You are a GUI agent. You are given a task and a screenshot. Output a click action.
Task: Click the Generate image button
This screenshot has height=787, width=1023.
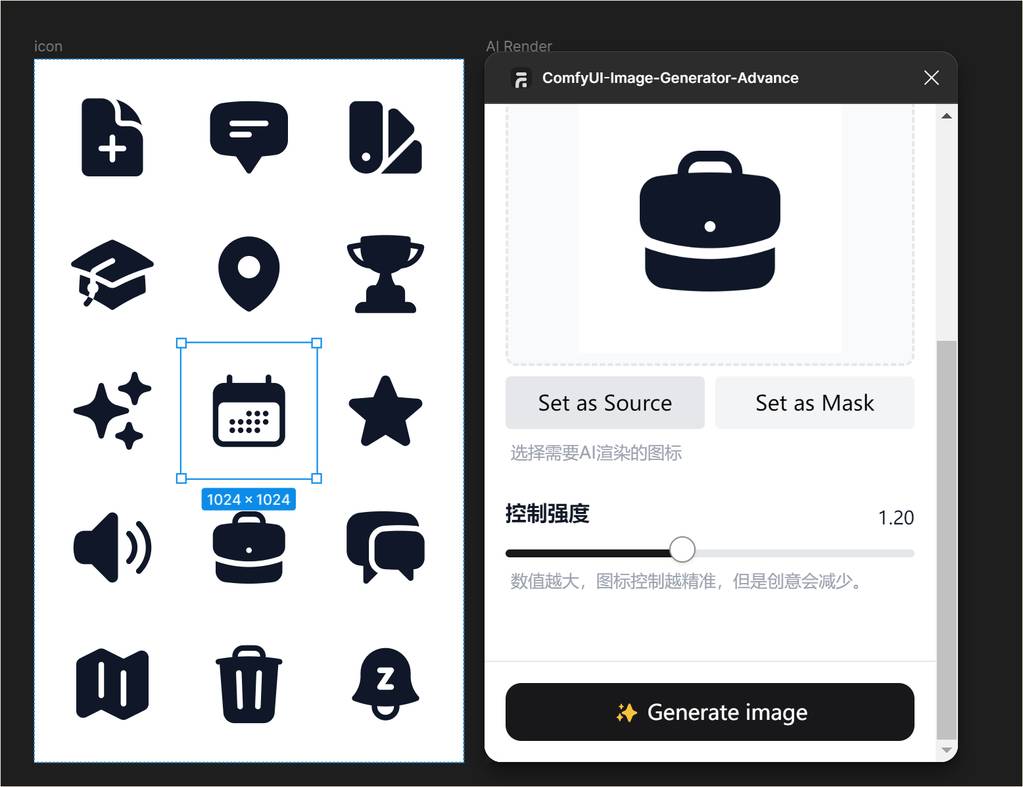tap(709, 712)
